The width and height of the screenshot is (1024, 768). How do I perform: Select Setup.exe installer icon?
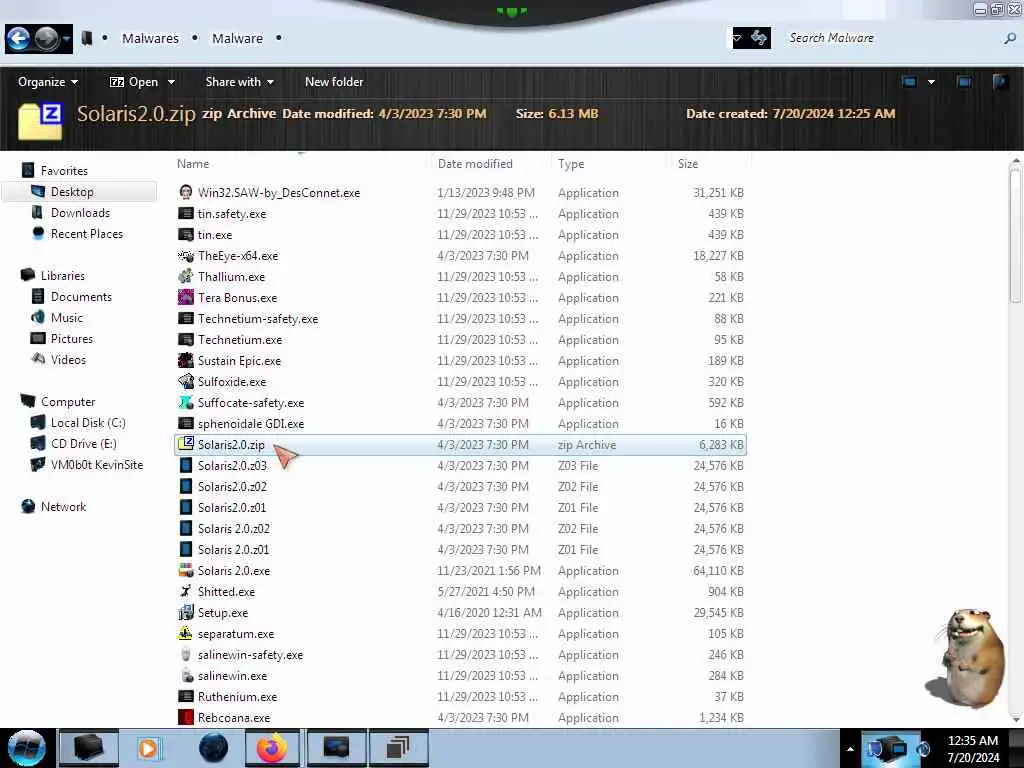186,613
